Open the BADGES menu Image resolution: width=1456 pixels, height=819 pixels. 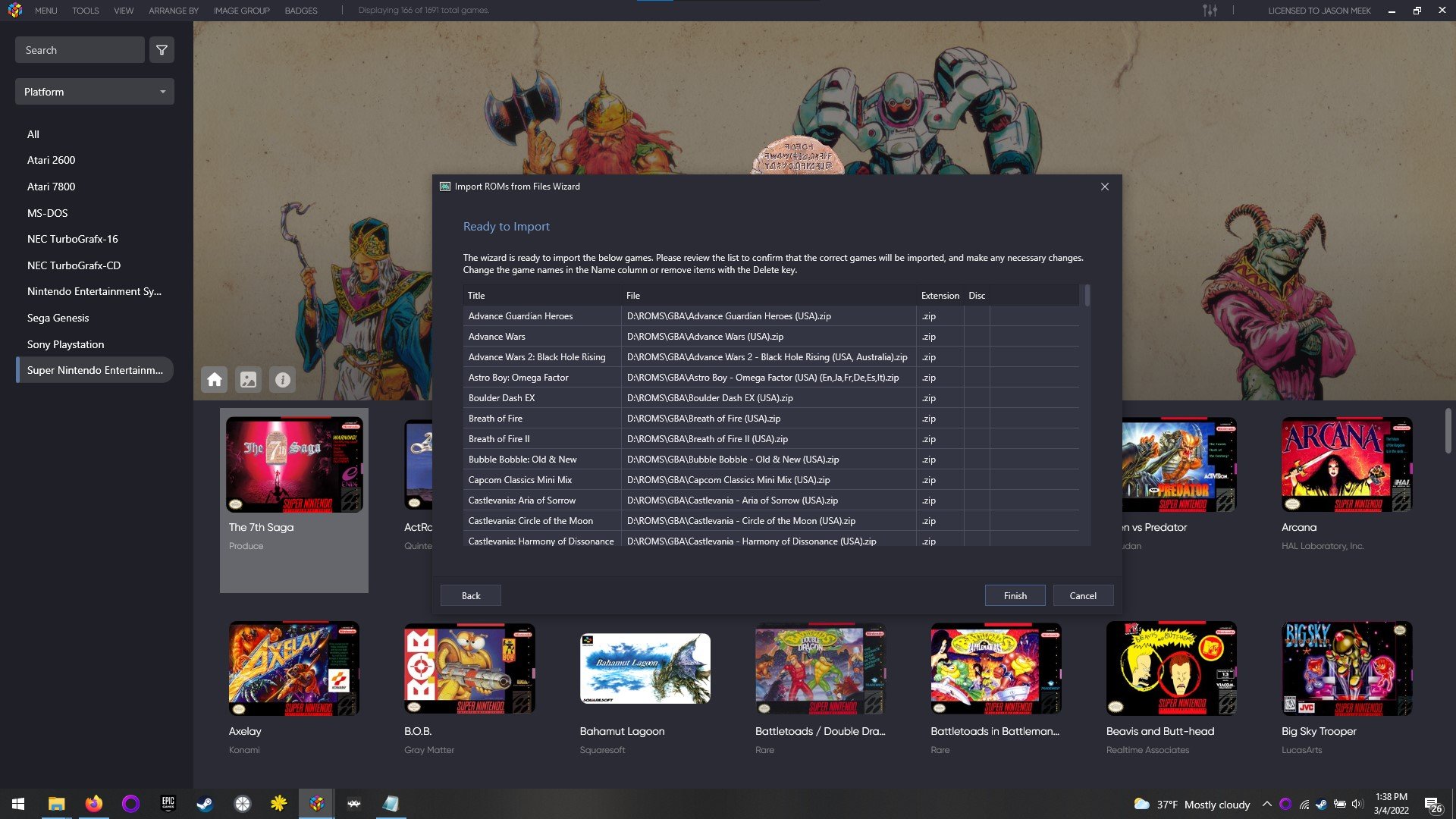tap(301, 11)
